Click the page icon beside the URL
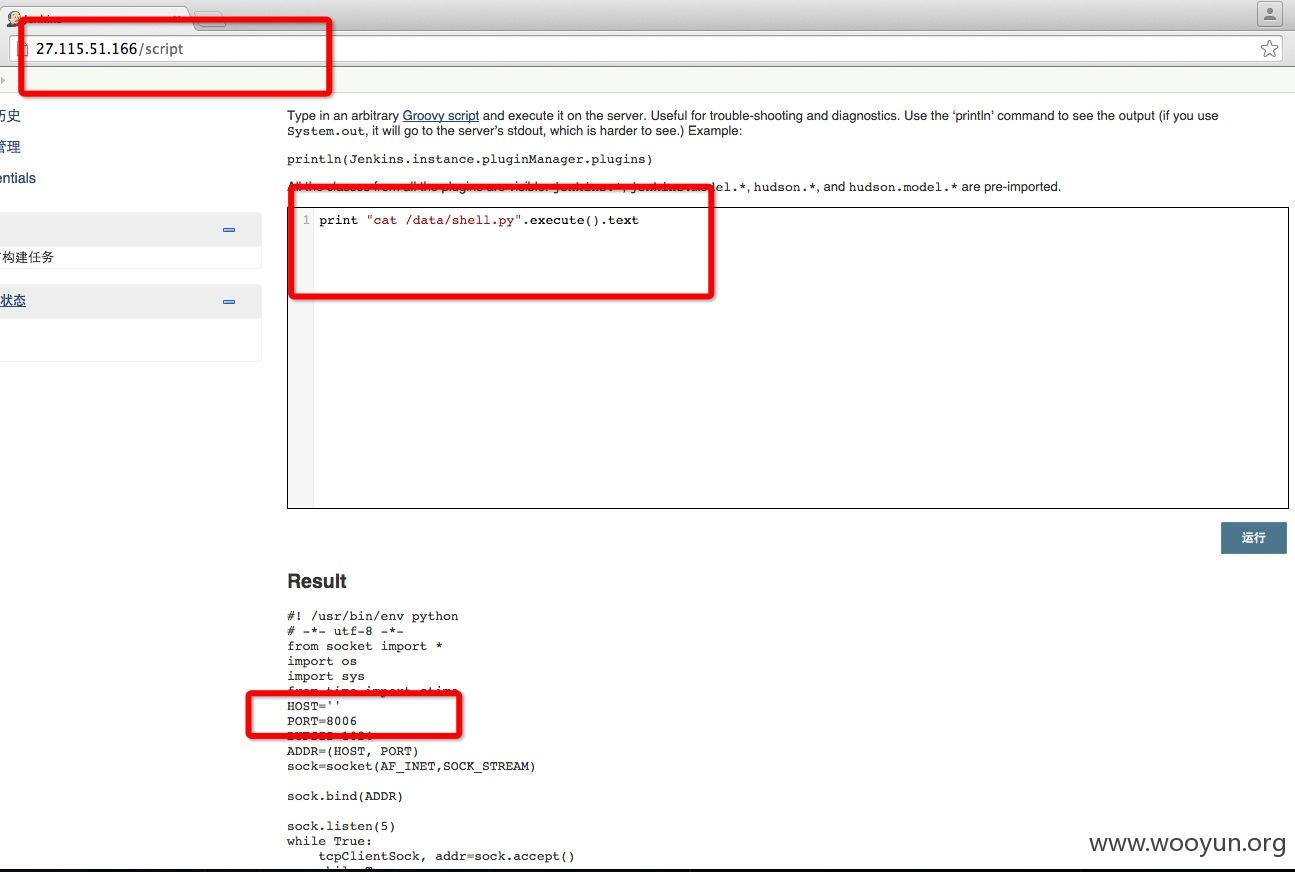1295x872 pixels. 24,48
